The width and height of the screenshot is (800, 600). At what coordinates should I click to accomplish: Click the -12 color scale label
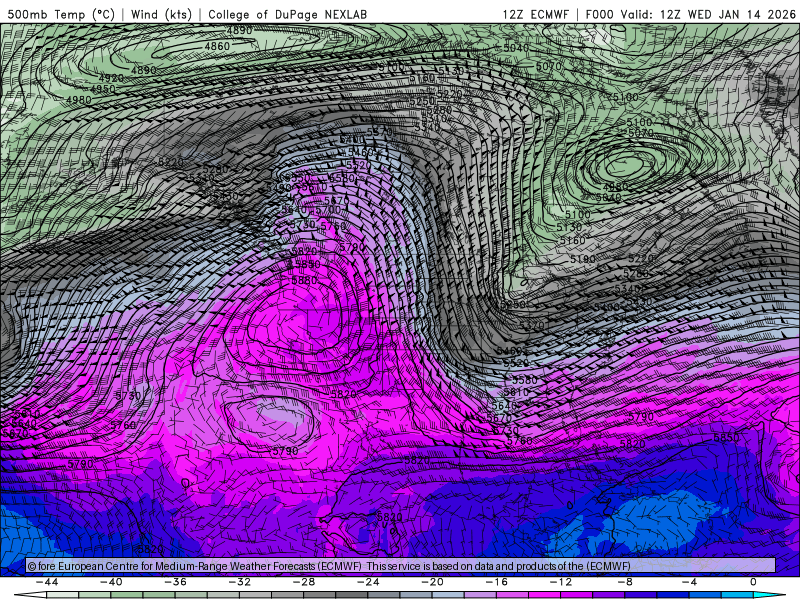coord(561,582)
